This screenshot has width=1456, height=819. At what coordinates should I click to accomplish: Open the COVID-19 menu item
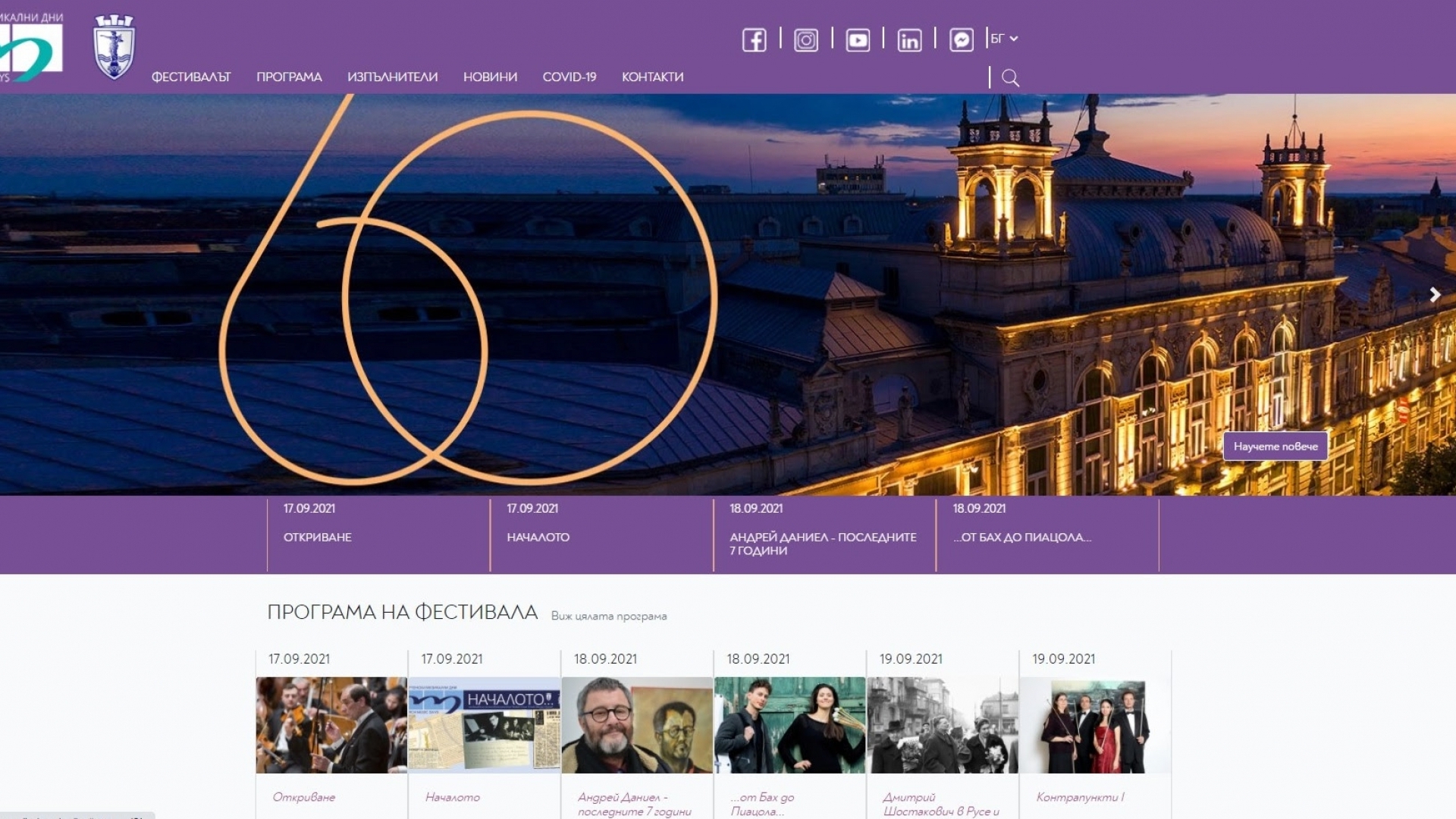(x=570, y=77)
